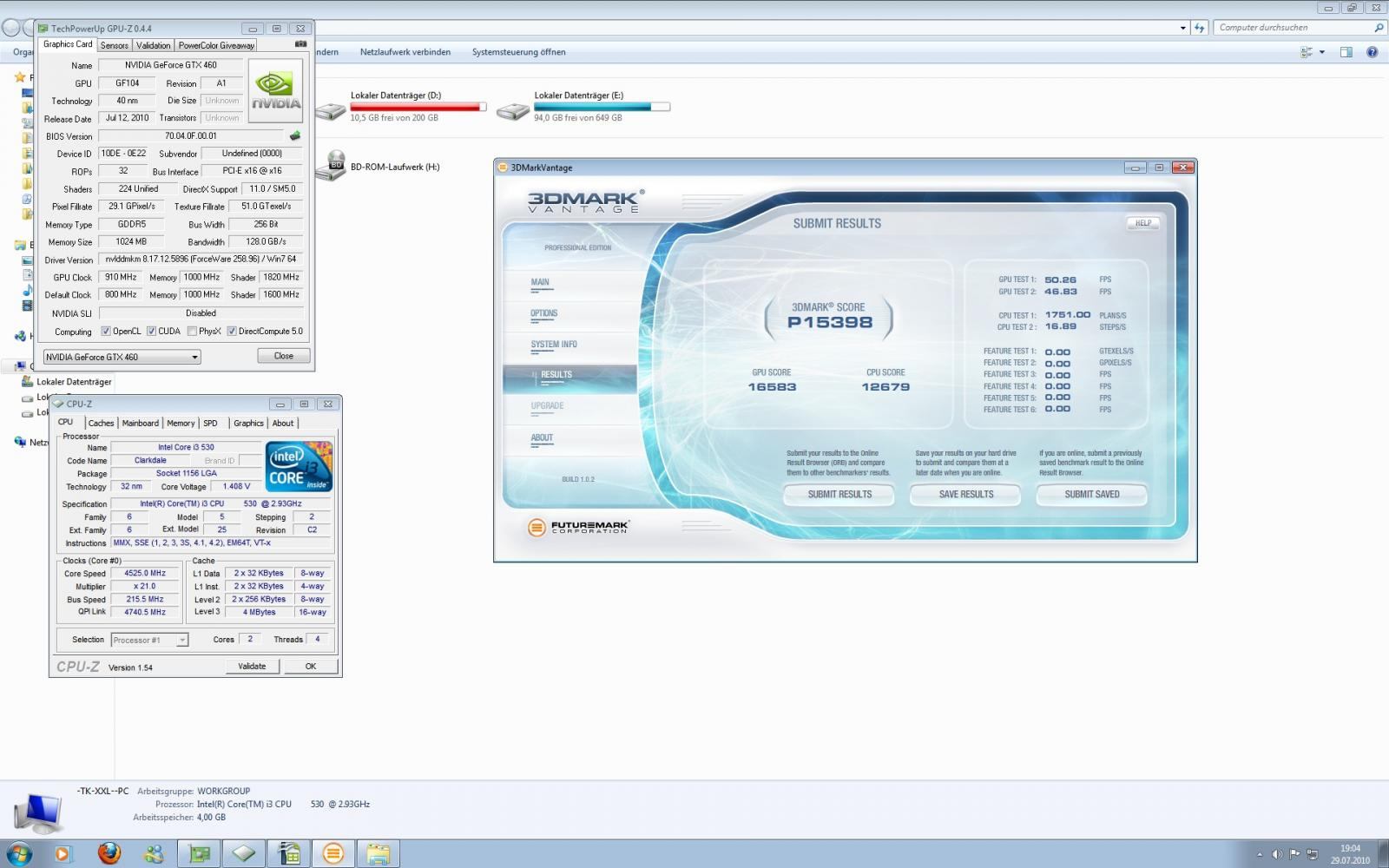The image size is (1389, 868).
Task: Open the About tab in CPU-Z
Action: pyautogui.click(x=283, y=423)
